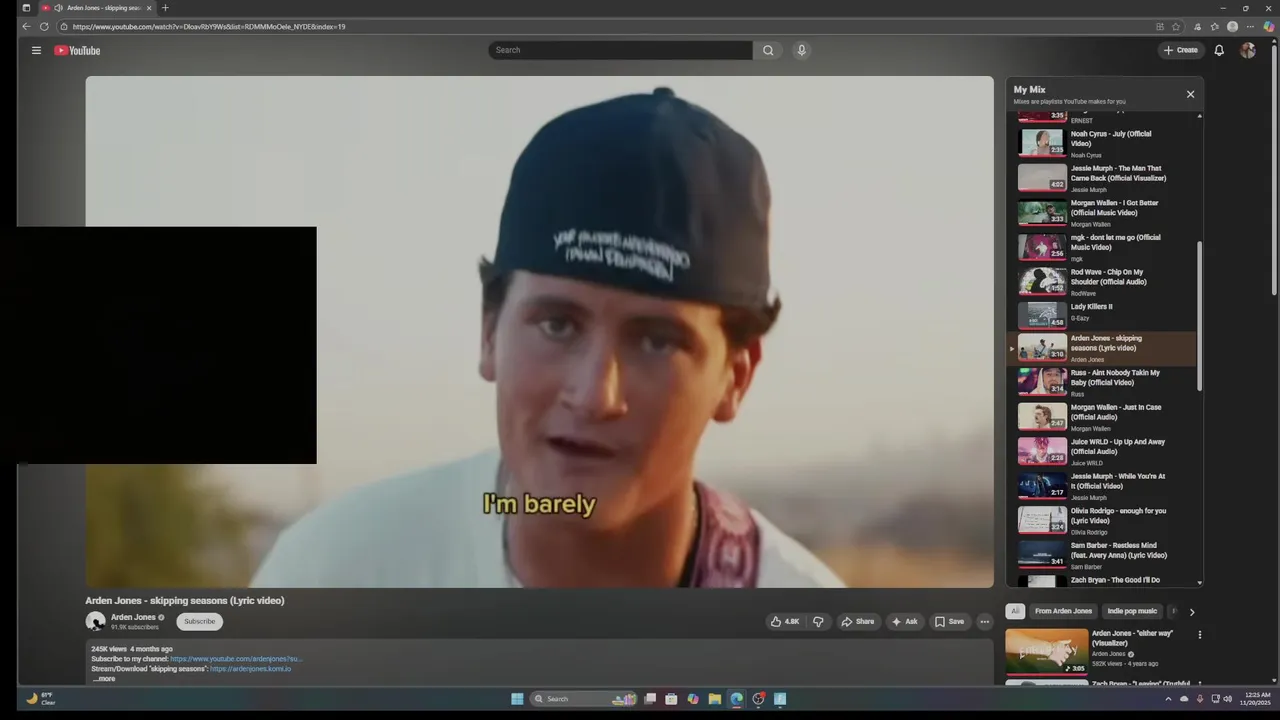This screenshot has width=1280, height=720.
Task: Open the Task View taskbar icon
Action: point(650,699)
